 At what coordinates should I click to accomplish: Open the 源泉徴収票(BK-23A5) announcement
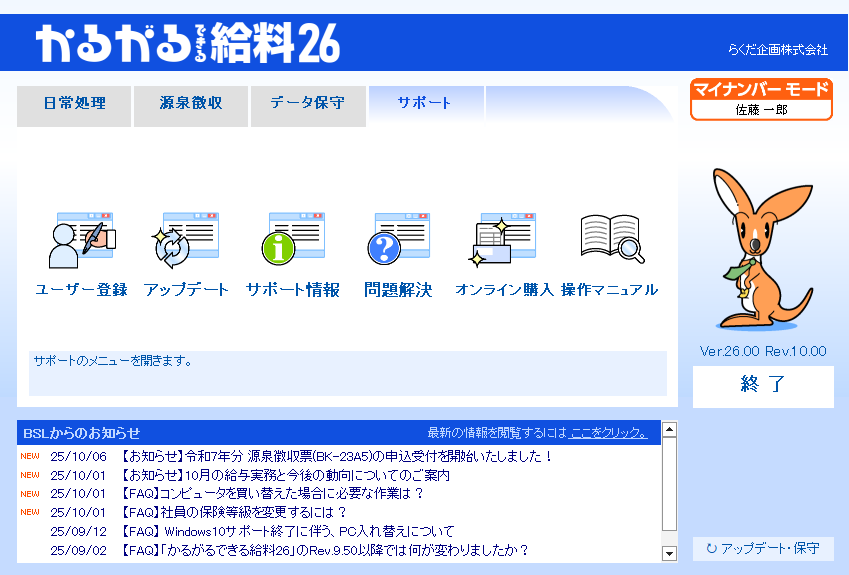tap(337, 457)
